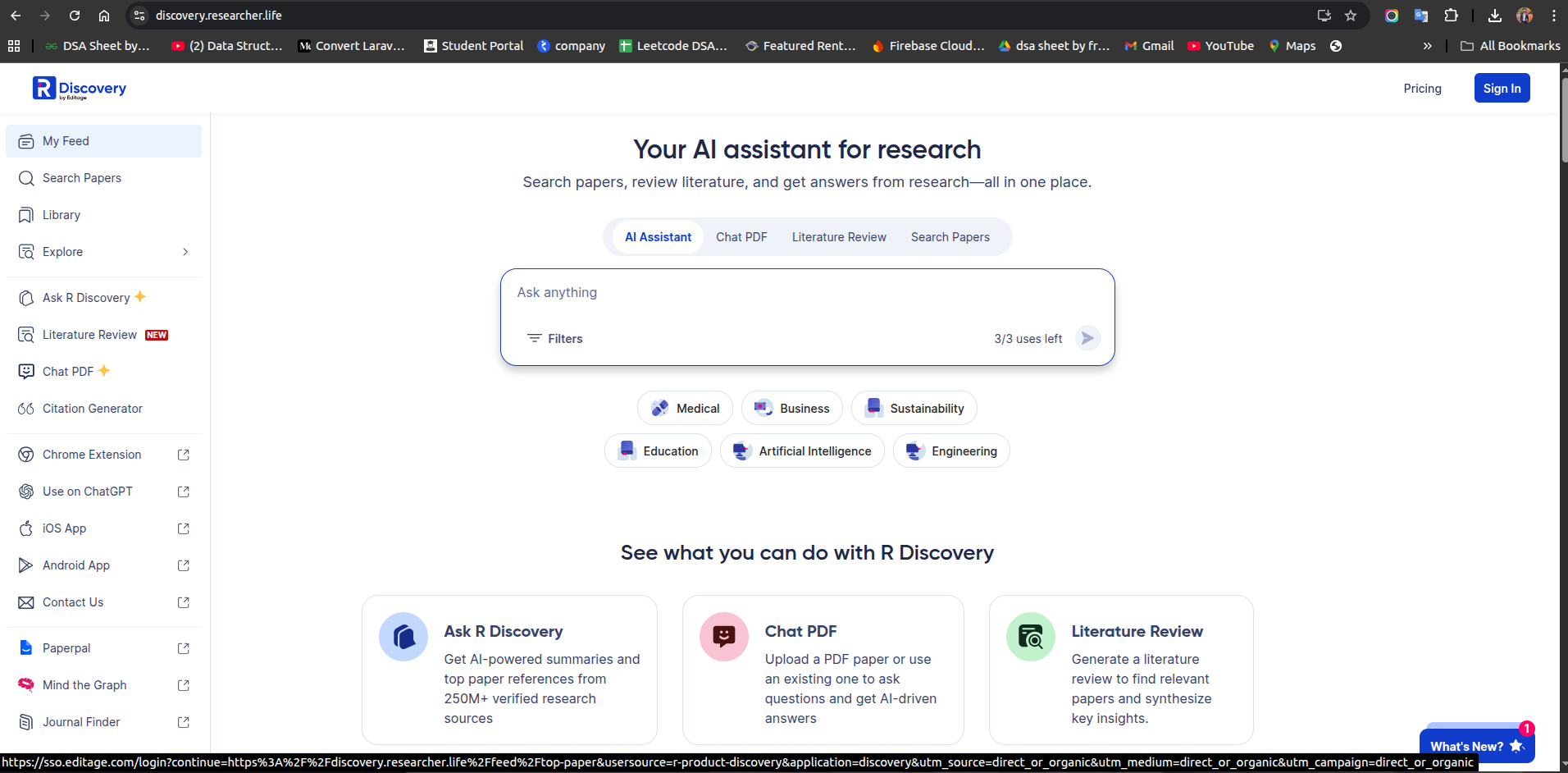Open Mind the Graph external link
Screen dimensions: 1568x773
pos(183,685)
